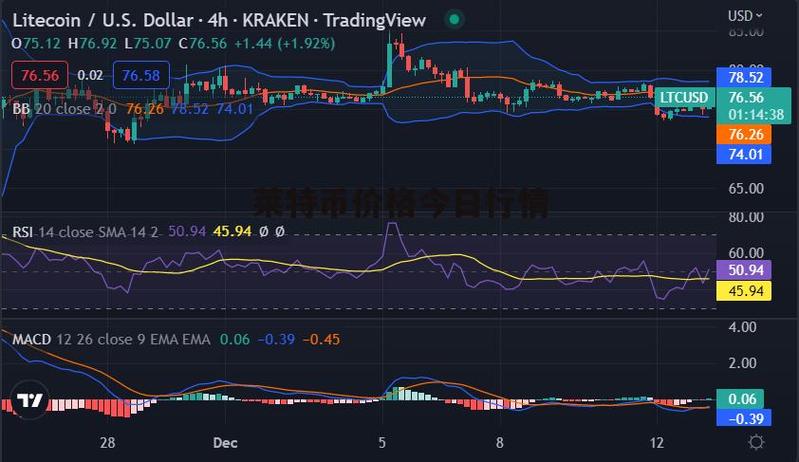Click the yellow 45.94 RSI SMA label

pyautogui.click(x=746, y=291)
